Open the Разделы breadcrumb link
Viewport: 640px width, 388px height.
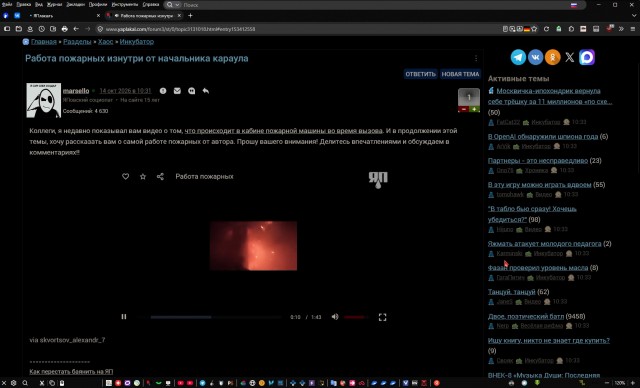pyautogui.click(x=77, y=42)
